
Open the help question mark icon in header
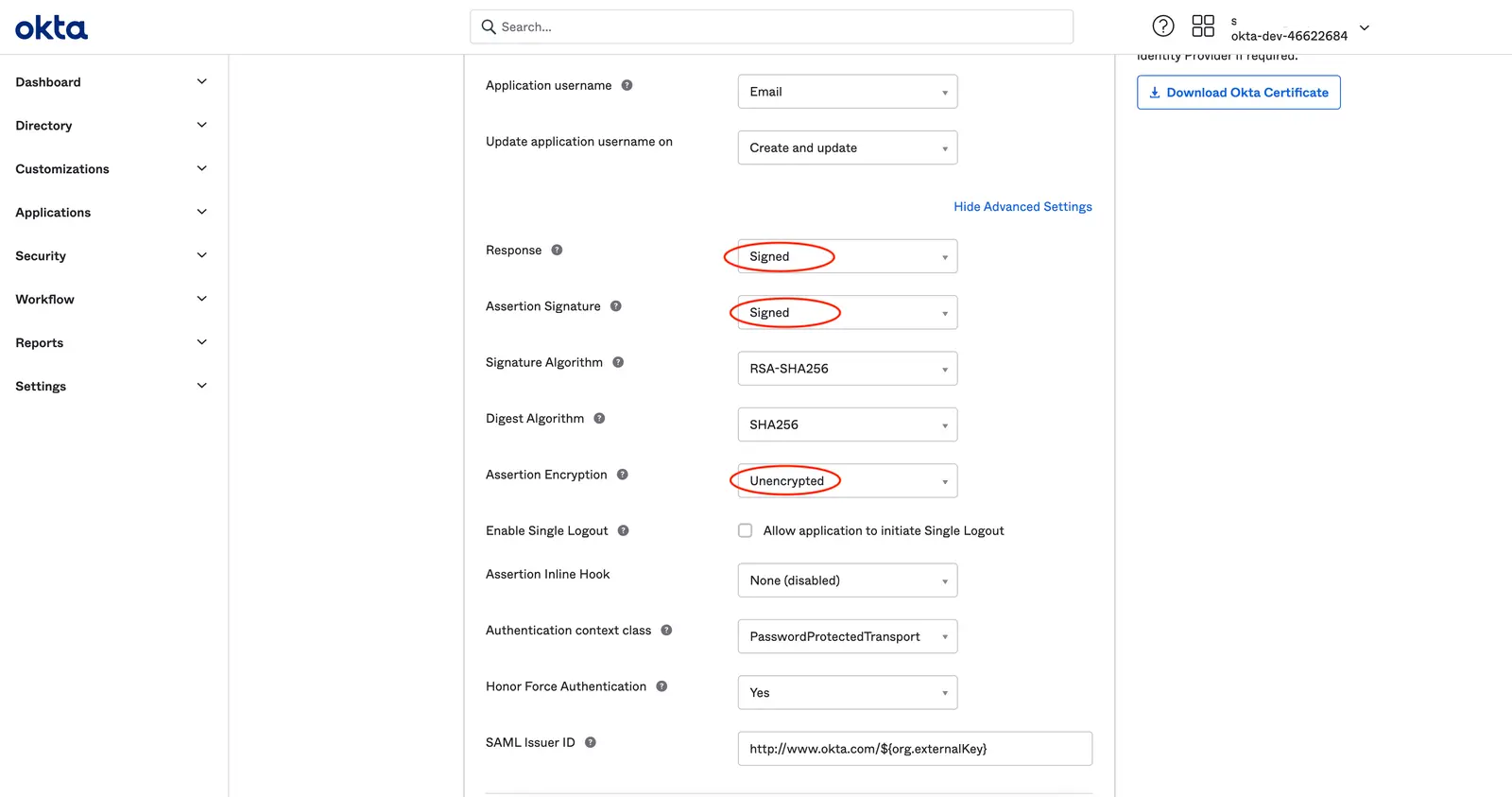(1163, 26)
